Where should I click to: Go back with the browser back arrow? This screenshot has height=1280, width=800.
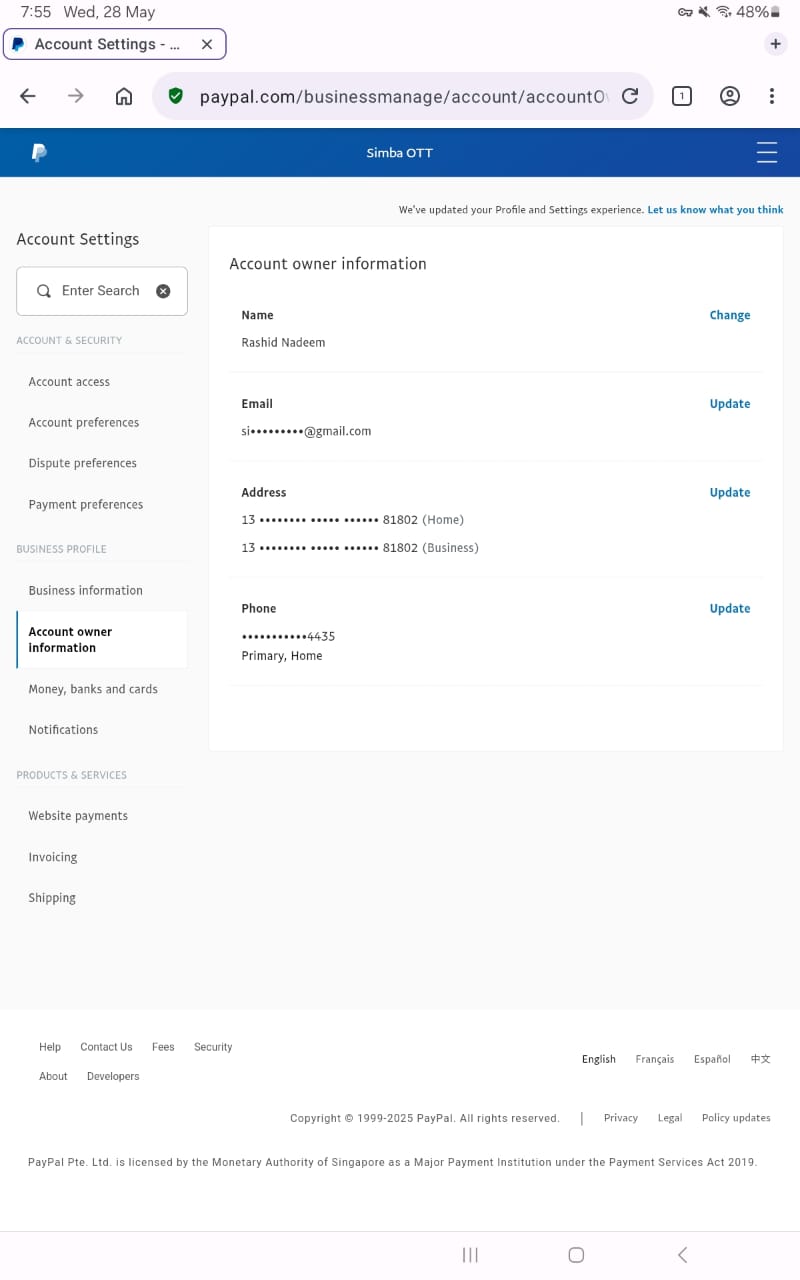(28, 96)
